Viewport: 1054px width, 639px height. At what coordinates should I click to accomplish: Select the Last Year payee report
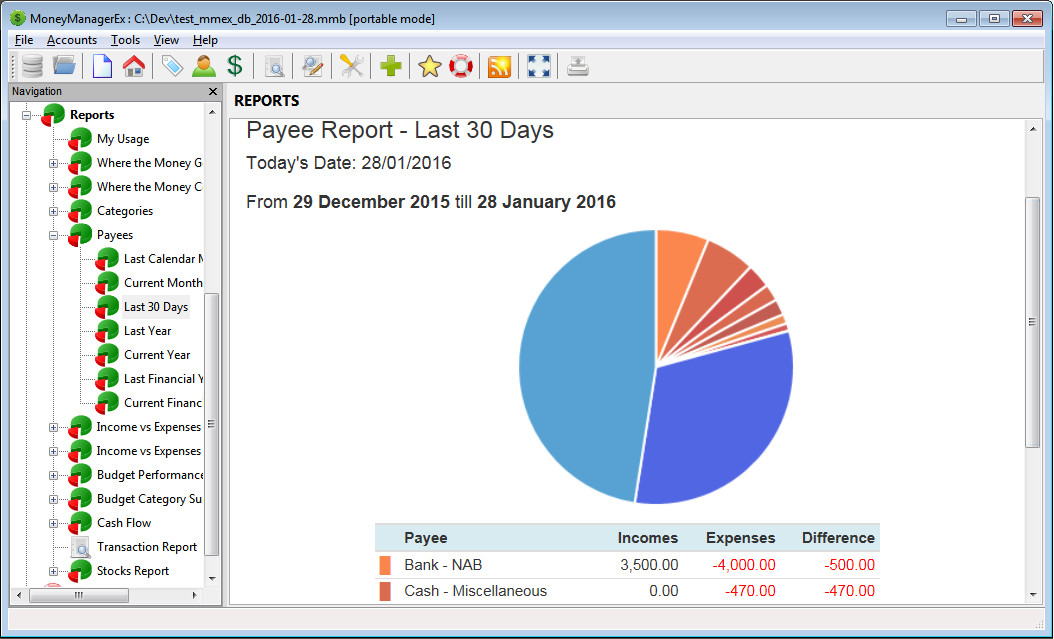point(147,331)
